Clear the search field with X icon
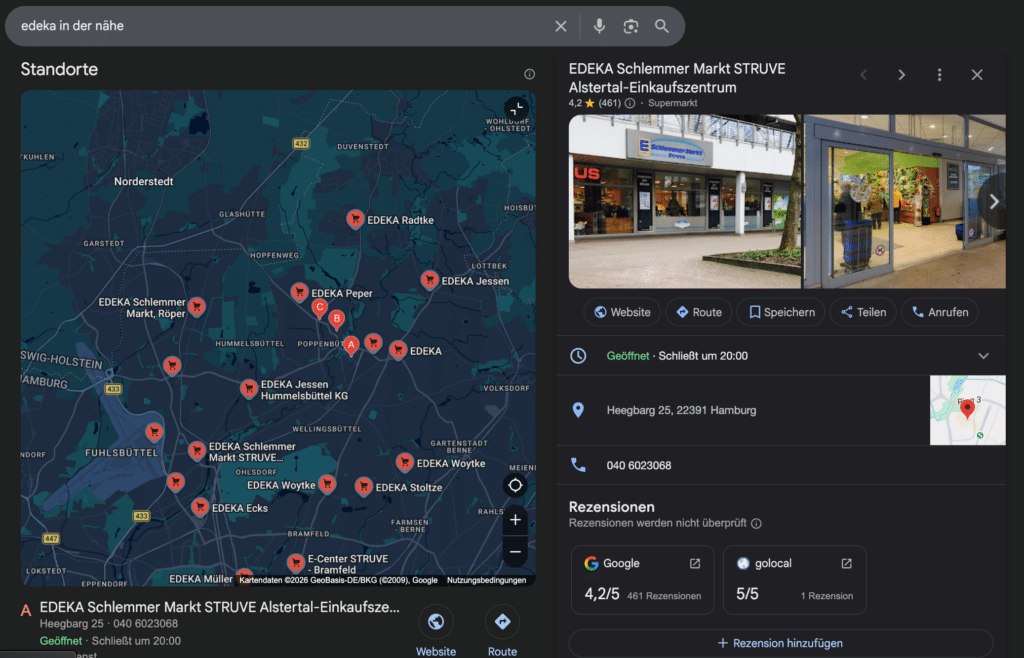Image resolution: width=1024 pixels, height=658 pixels. [x=561, y=26]
